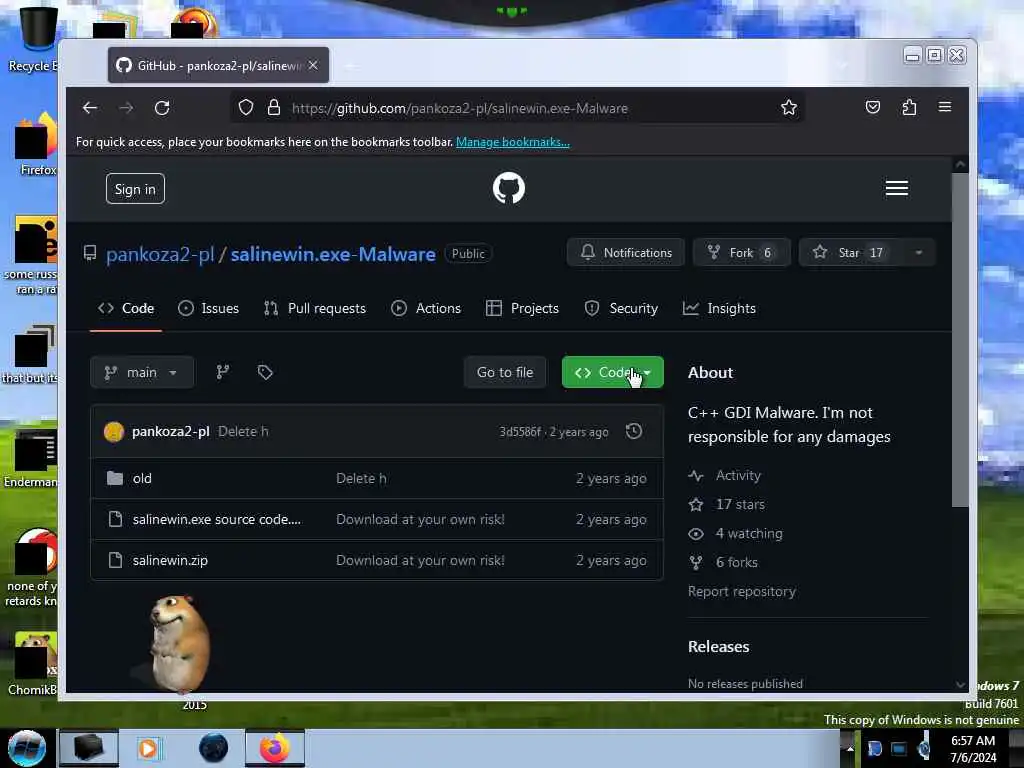Go to GitHub home via Octocat logo
Viewport: 1024px width, 768px height.
(x=509, y=188)
